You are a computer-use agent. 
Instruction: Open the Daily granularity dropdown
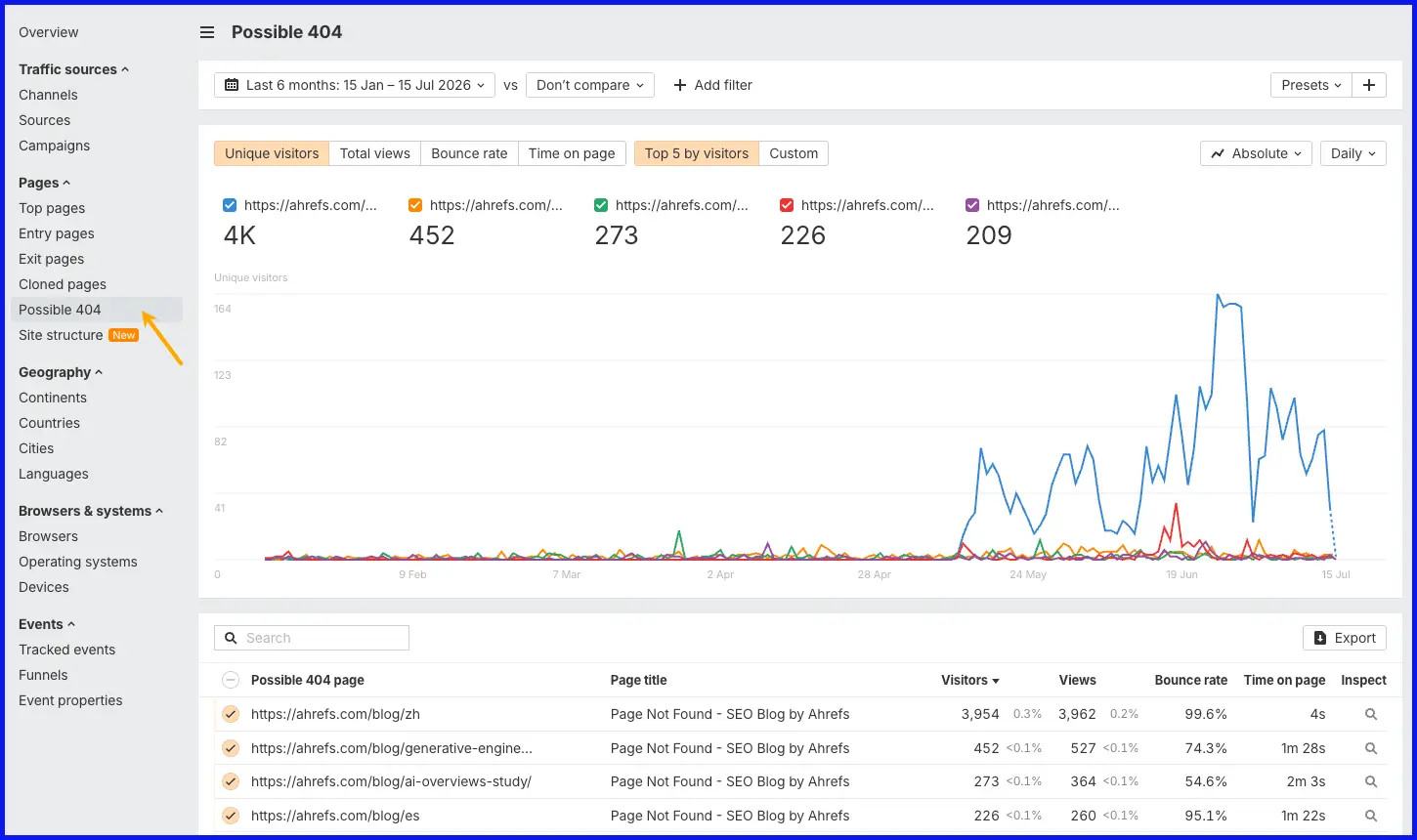click(x=1353, y=153)
